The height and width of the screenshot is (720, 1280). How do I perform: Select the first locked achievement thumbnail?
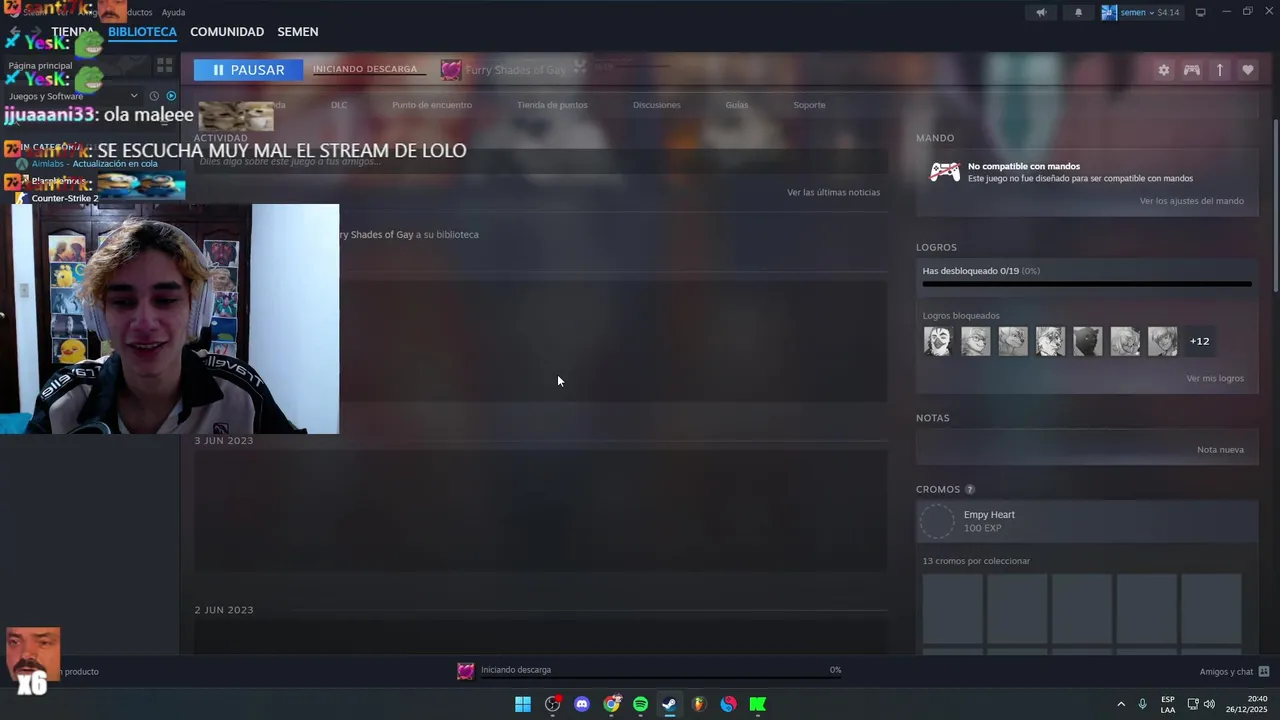click(938, 342)
